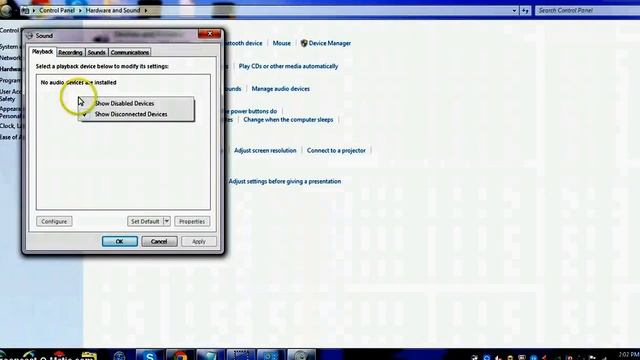
Task: Open Google Chrome from the taskbar
Action: [x=180, y=355]
